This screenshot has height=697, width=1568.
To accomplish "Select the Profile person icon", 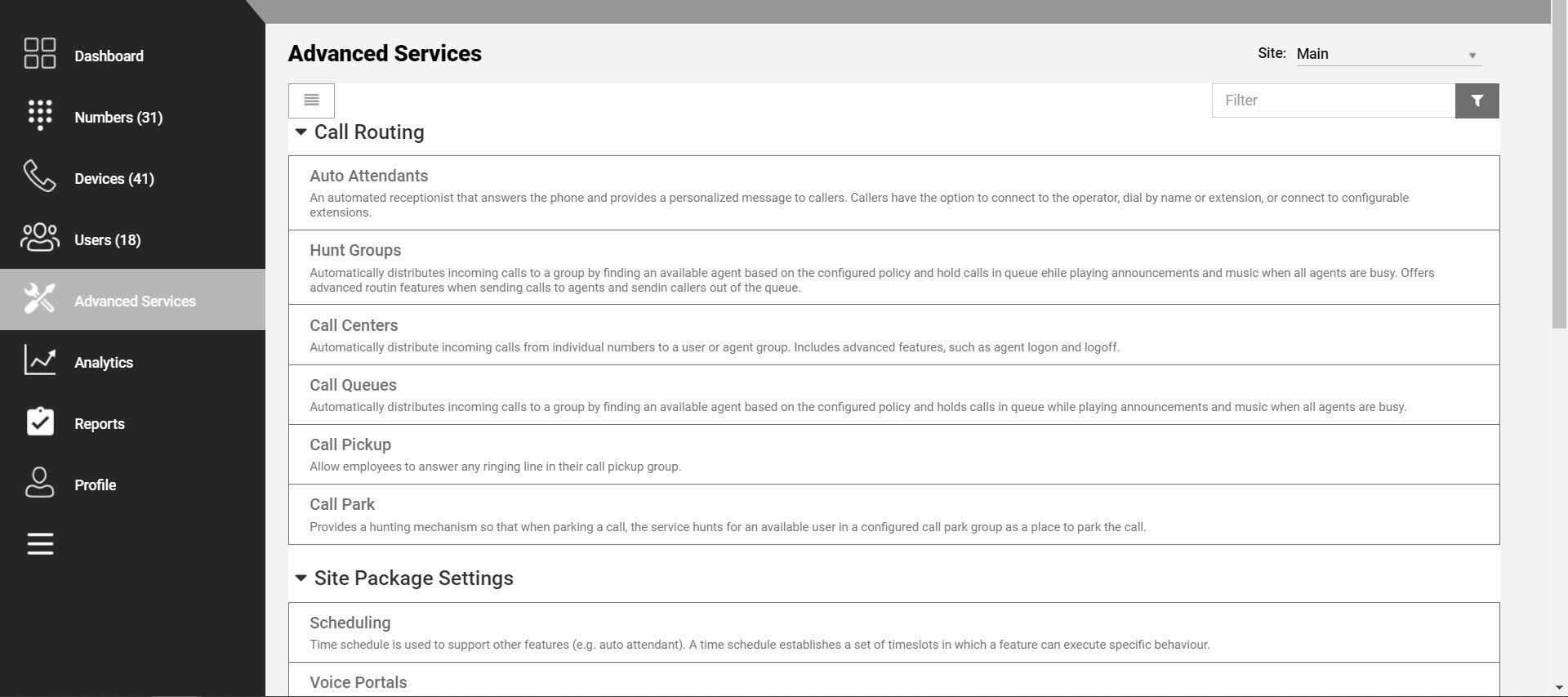I will (x=39, y=483).
